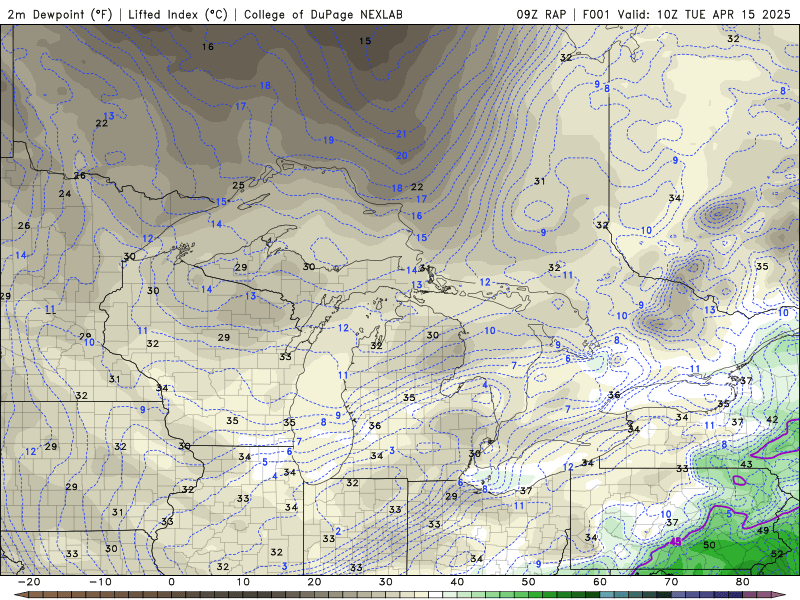Click the 'F001' forecast hour label
Screen dimensions: 800x600
(x=596, y=14)
